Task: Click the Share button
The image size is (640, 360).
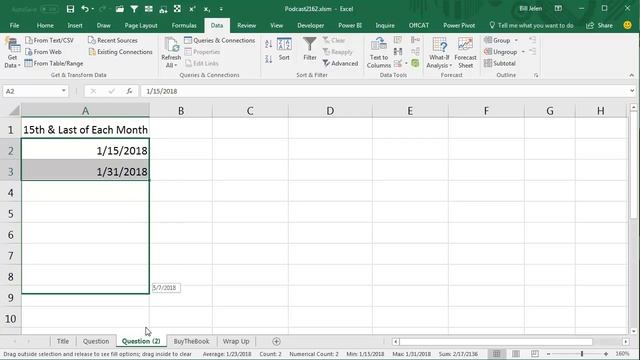Action: click(600, 25)
